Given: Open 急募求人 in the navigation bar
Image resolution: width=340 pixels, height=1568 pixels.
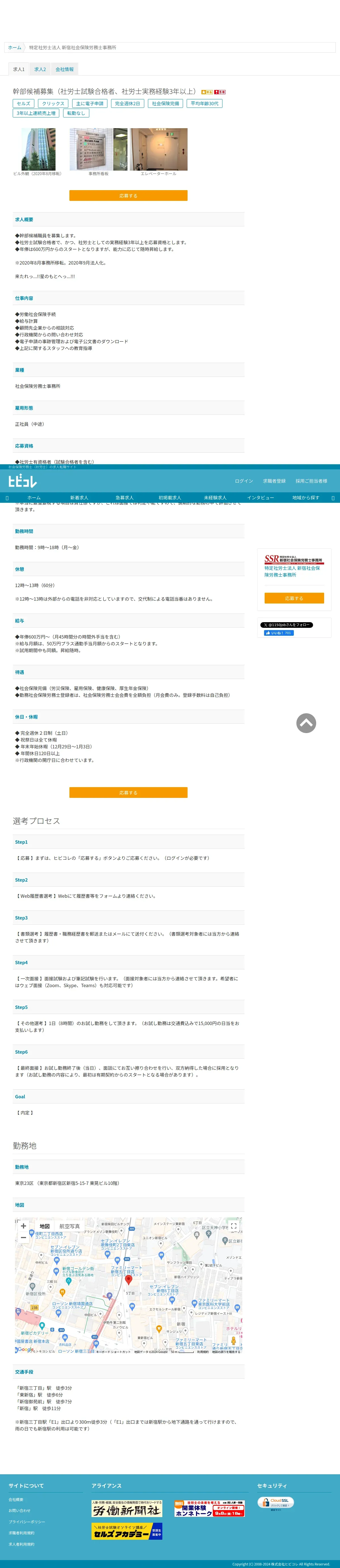Looking at the screenshot, I should tap(124, 497).
